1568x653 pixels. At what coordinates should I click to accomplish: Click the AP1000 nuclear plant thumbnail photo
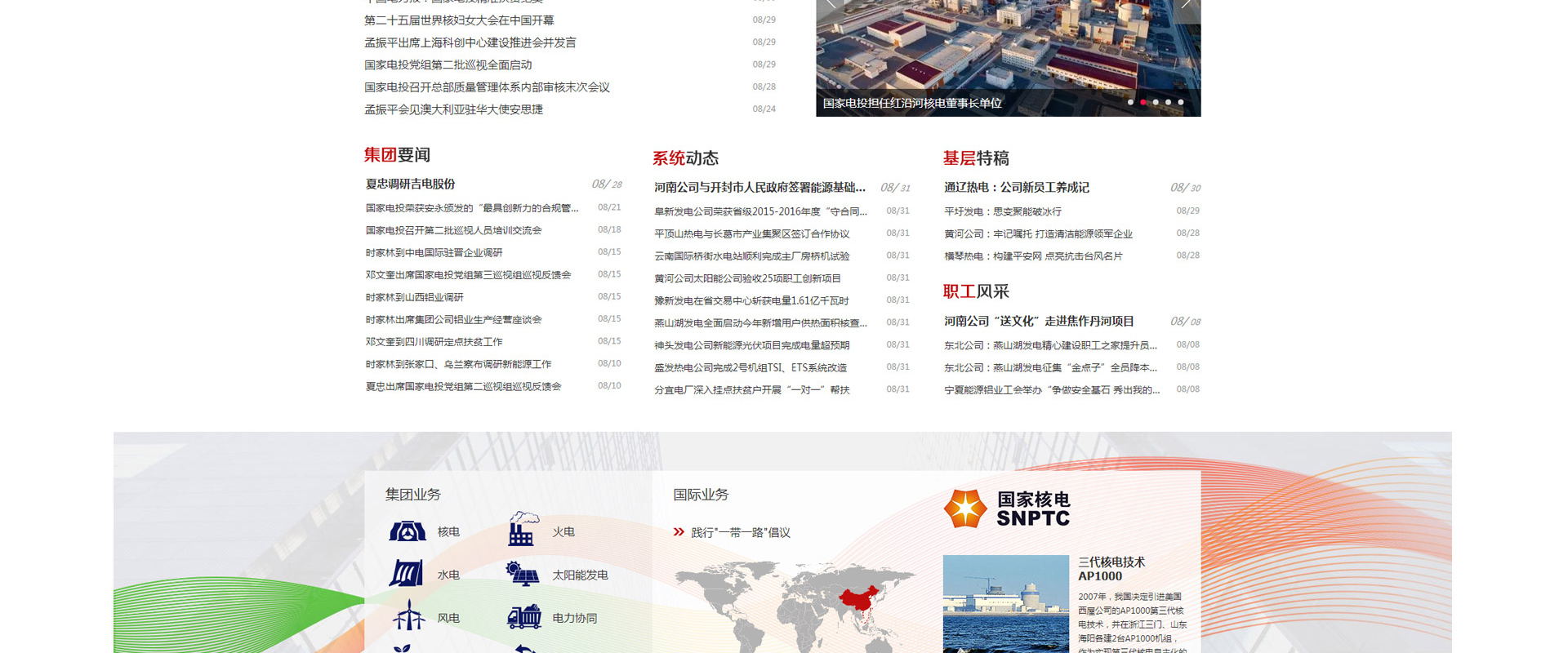[x=1005, y=602]
